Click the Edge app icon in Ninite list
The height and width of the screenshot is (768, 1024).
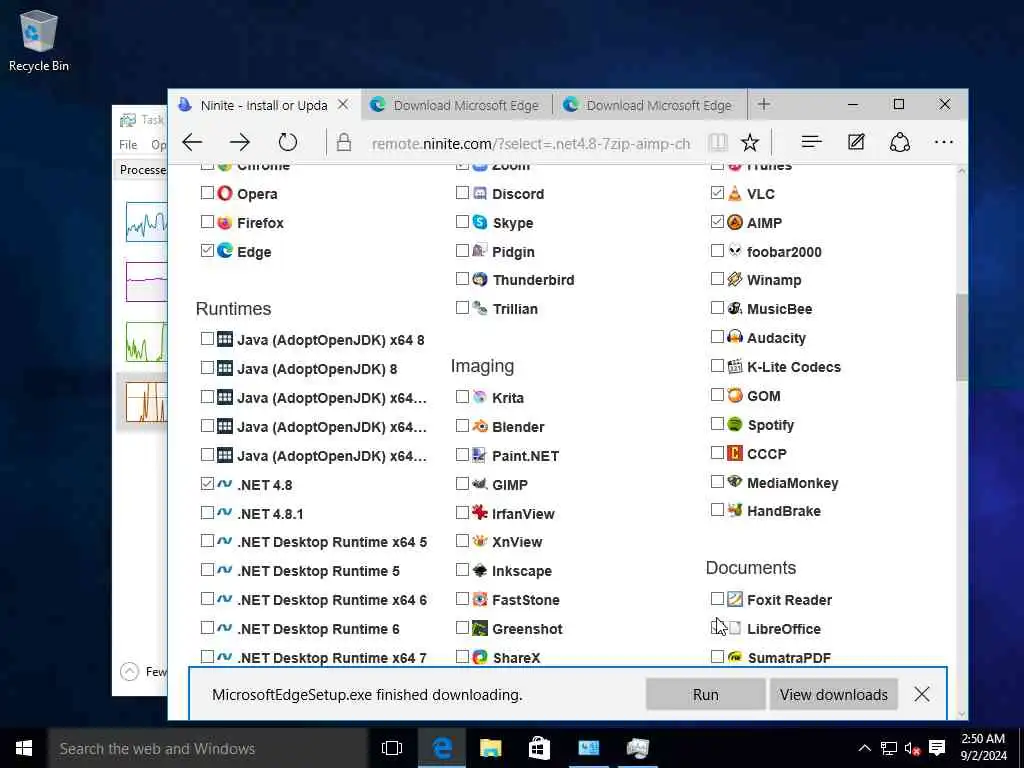[225, 251]
